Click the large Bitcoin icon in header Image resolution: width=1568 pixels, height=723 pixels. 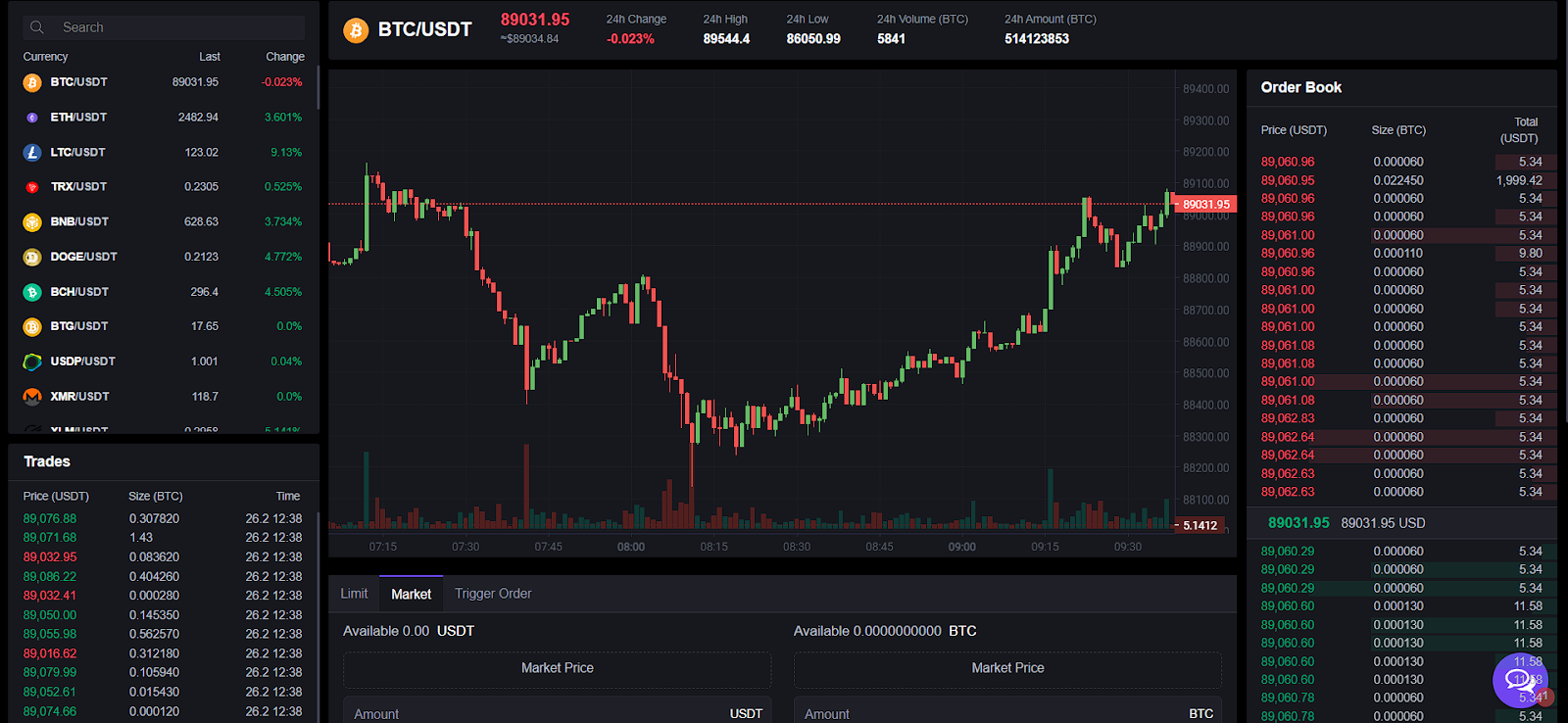(356, 30)
